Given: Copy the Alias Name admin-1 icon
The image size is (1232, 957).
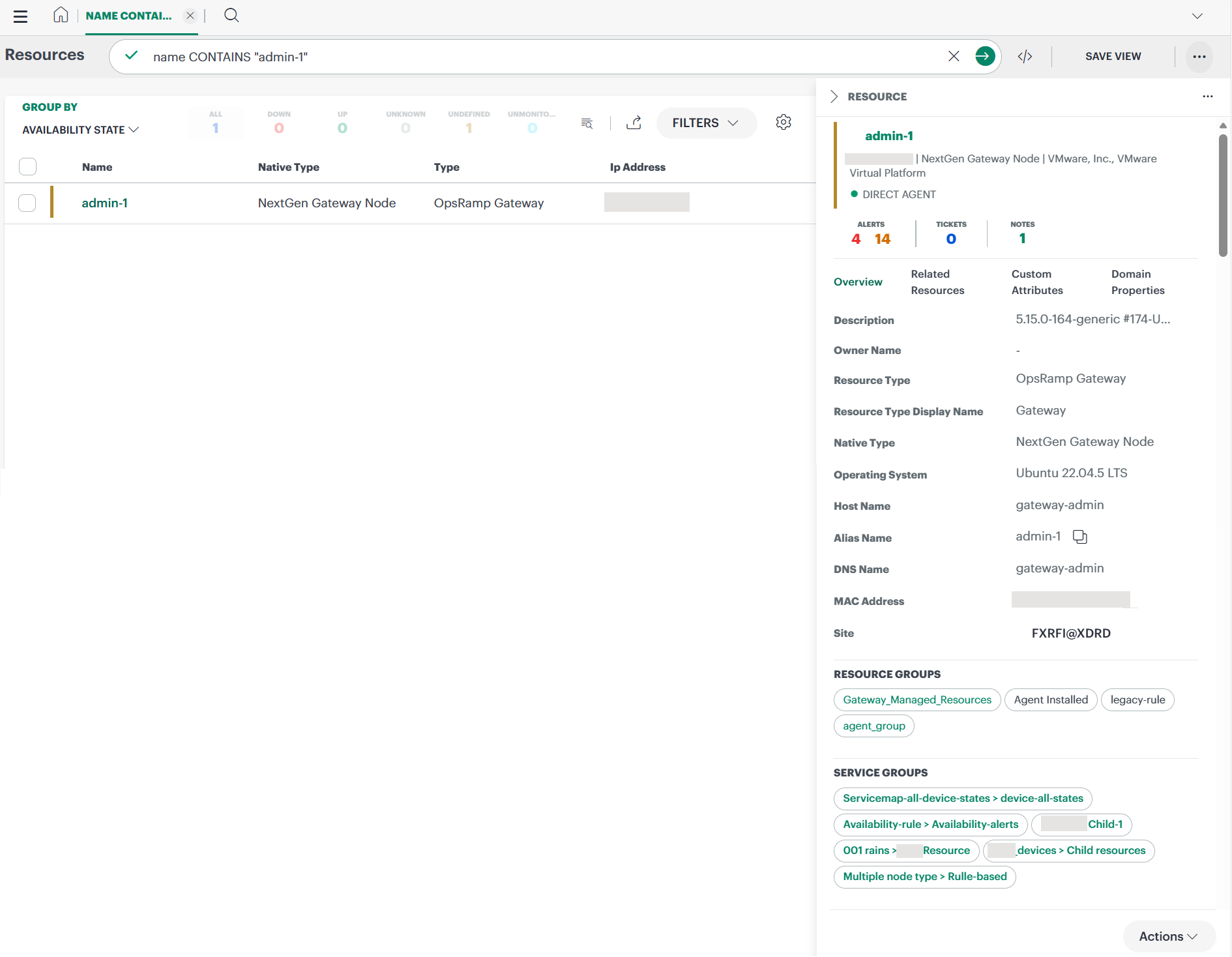Looking at the screenshot, I should tap(1080, 537).
